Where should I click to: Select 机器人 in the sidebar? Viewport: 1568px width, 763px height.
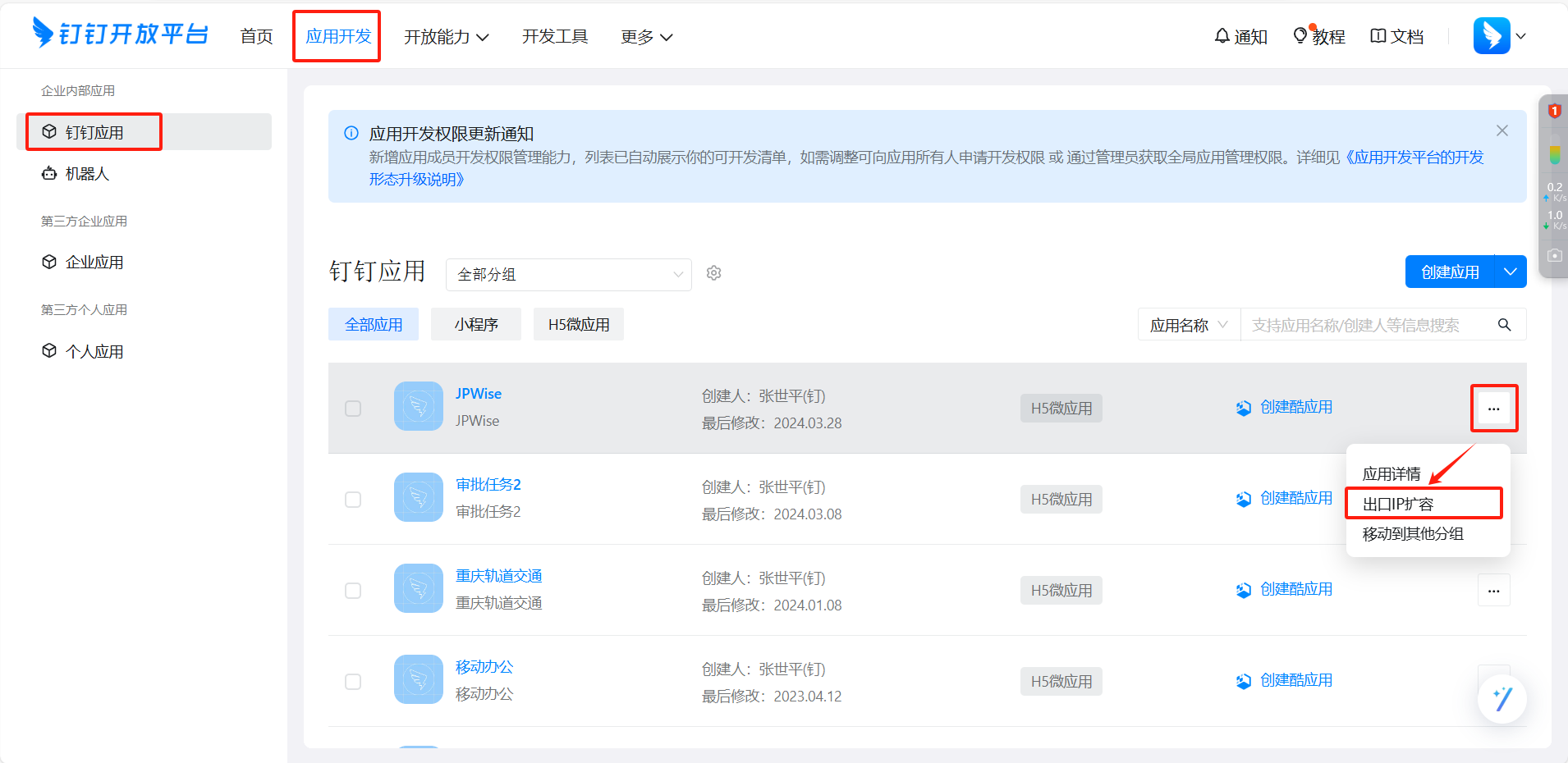144,174
